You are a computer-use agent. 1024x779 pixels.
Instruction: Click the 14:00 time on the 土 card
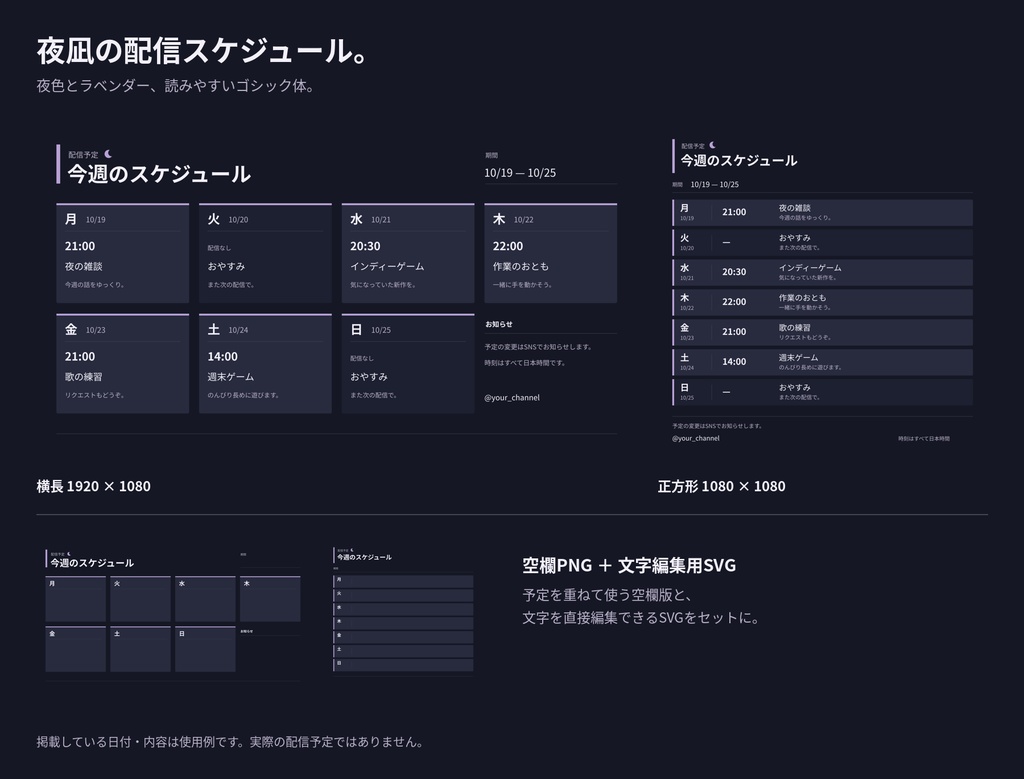pyautogui.click(x=223, y=357)
